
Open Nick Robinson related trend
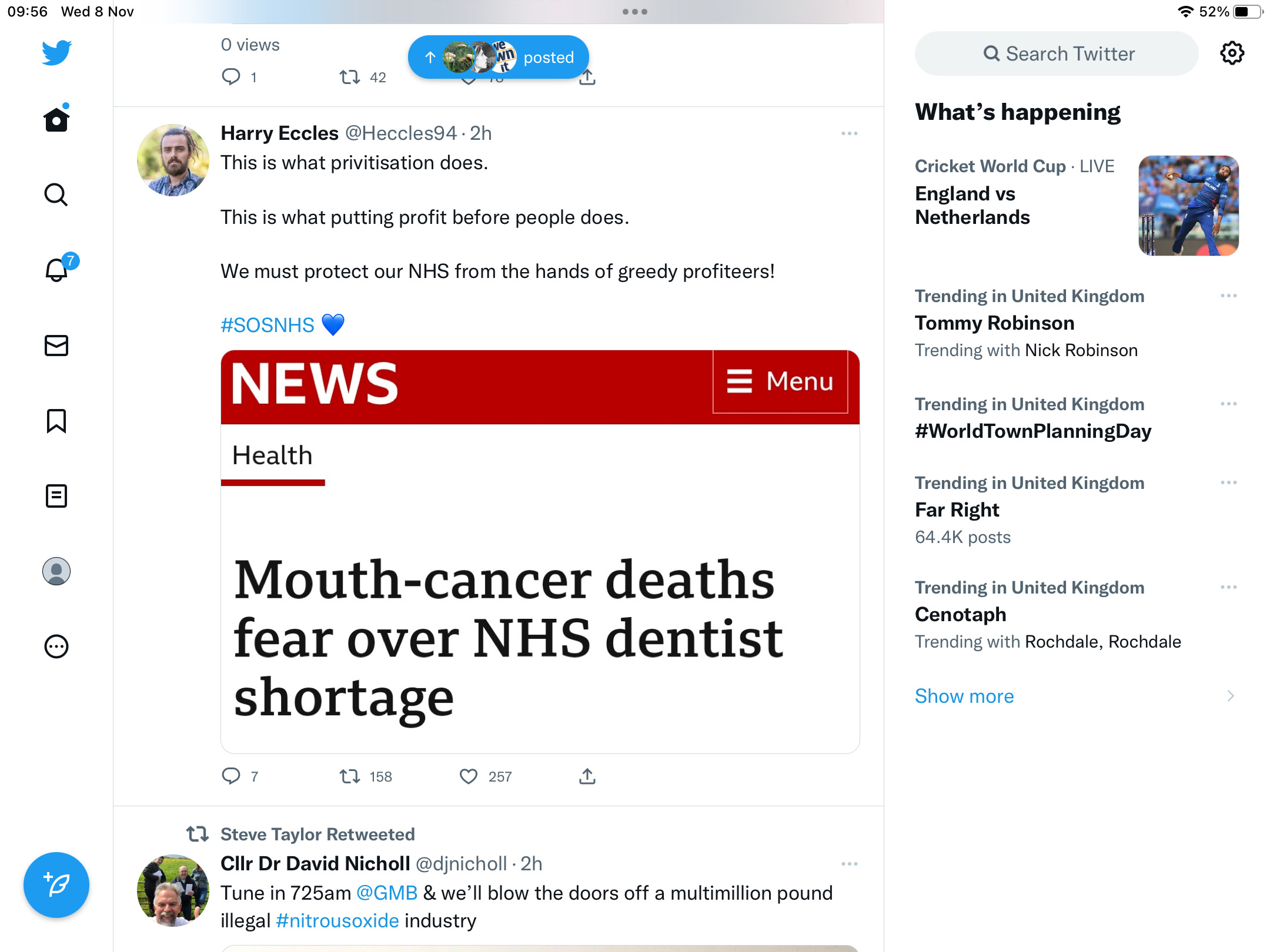[1081, 350]
